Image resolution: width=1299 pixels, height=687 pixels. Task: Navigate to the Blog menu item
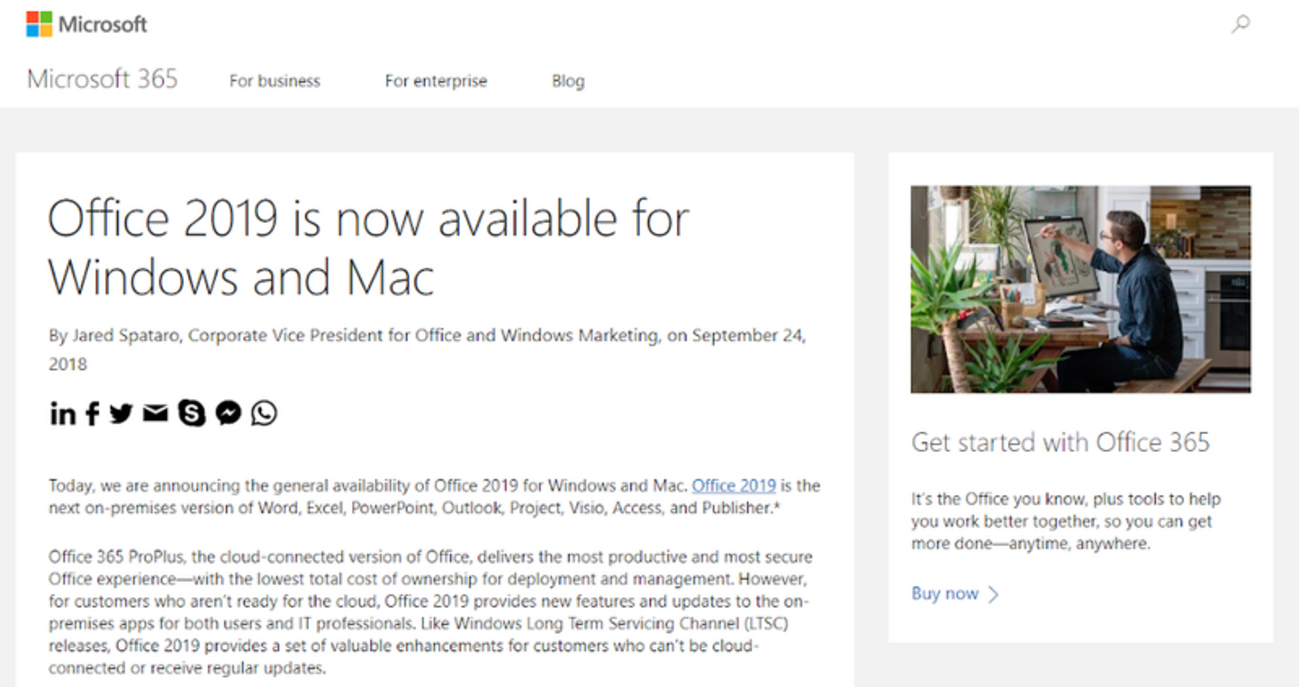click(568, 81)
